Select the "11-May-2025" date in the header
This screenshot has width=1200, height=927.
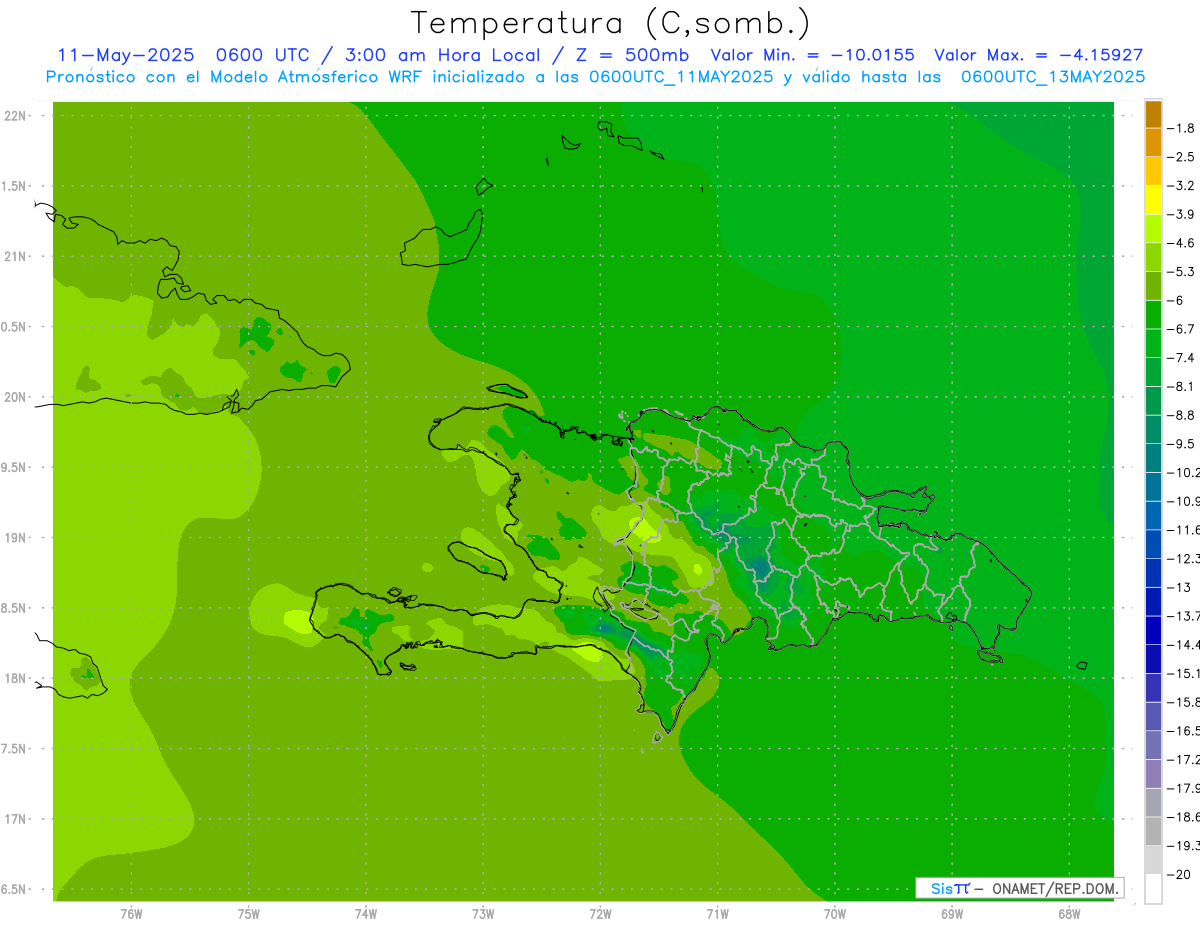[x=124, y=55]
